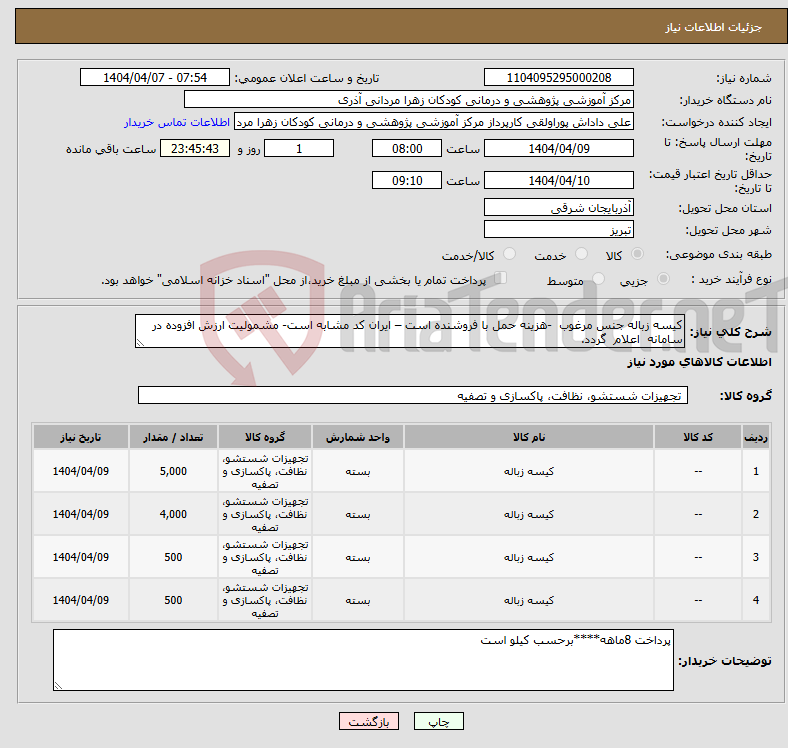This screenshot has width=788, height=748.
Task: Click the بسته unit in row 1
Action: (358, 471)
